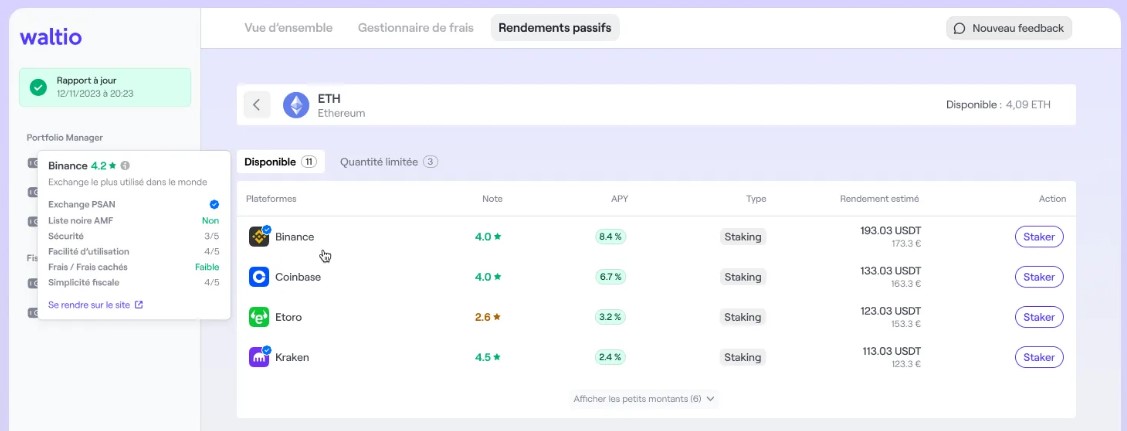
Task: Click the APY column header
Action: pos(620,199)
